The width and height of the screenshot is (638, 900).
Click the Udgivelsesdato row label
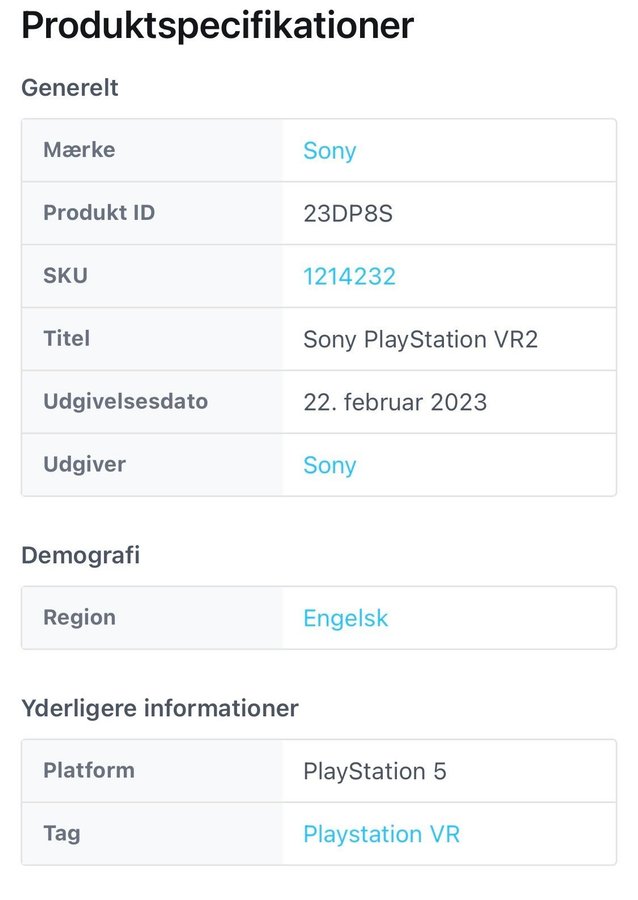pos(125,402)
